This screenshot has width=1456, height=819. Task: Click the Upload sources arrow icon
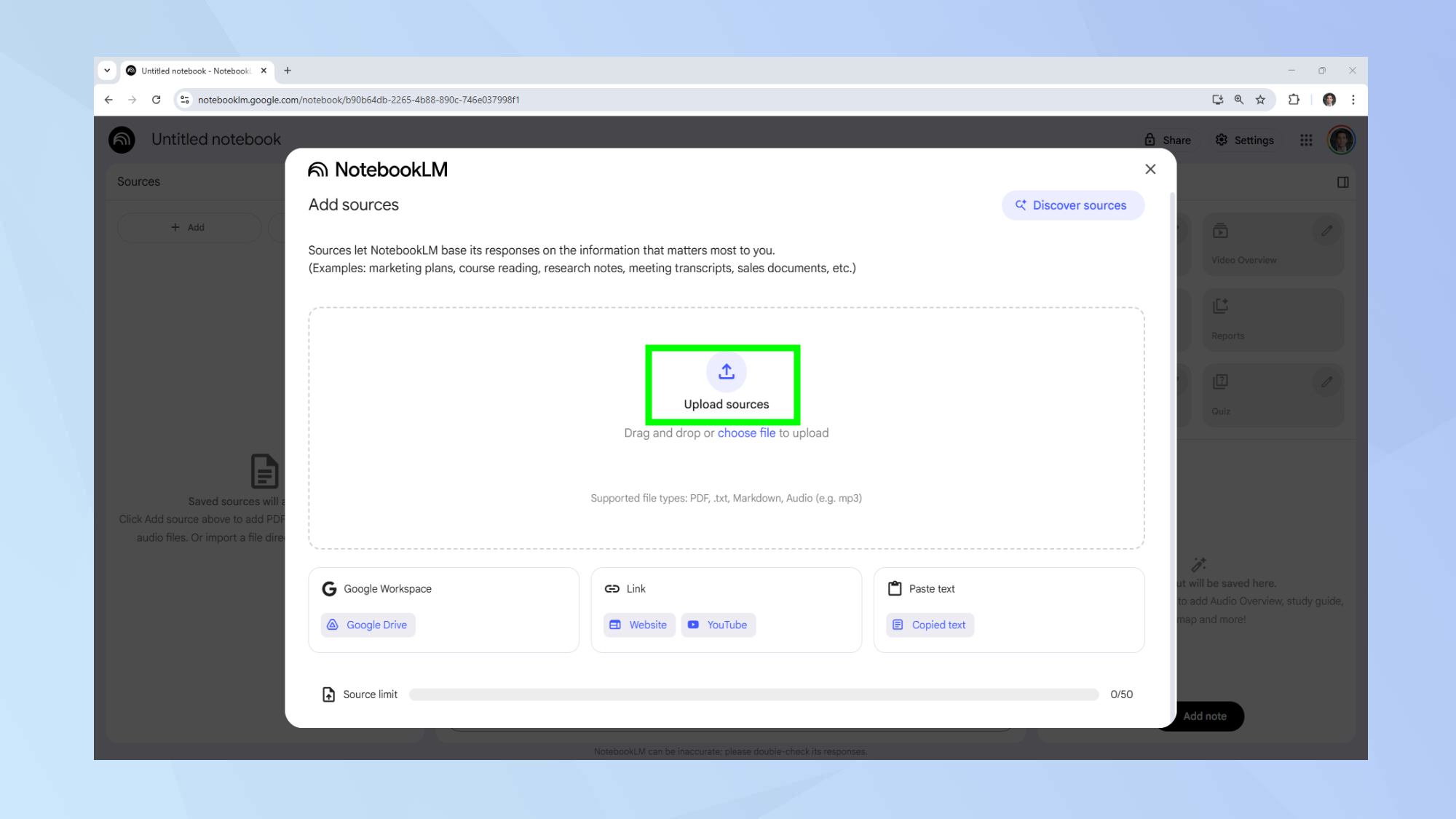coord(726,372)
